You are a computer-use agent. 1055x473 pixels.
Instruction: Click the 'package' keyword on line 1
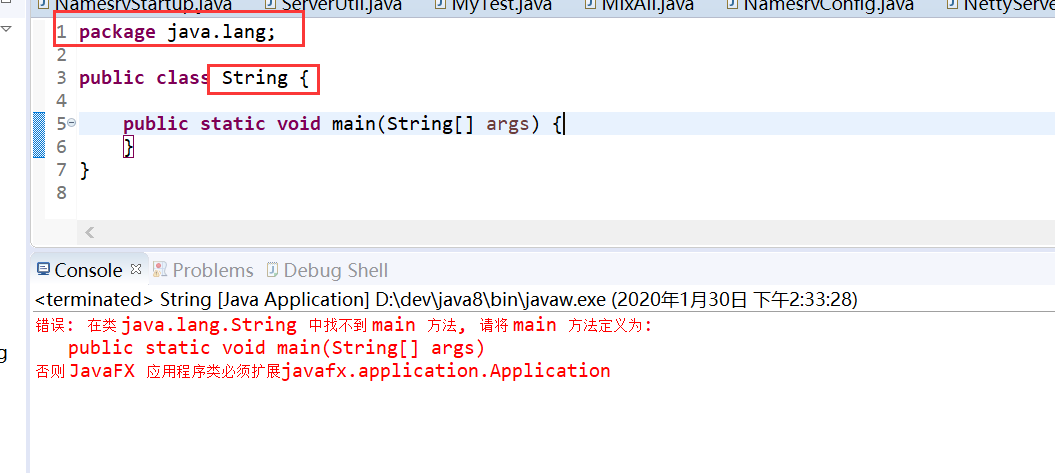coord(117,32)
